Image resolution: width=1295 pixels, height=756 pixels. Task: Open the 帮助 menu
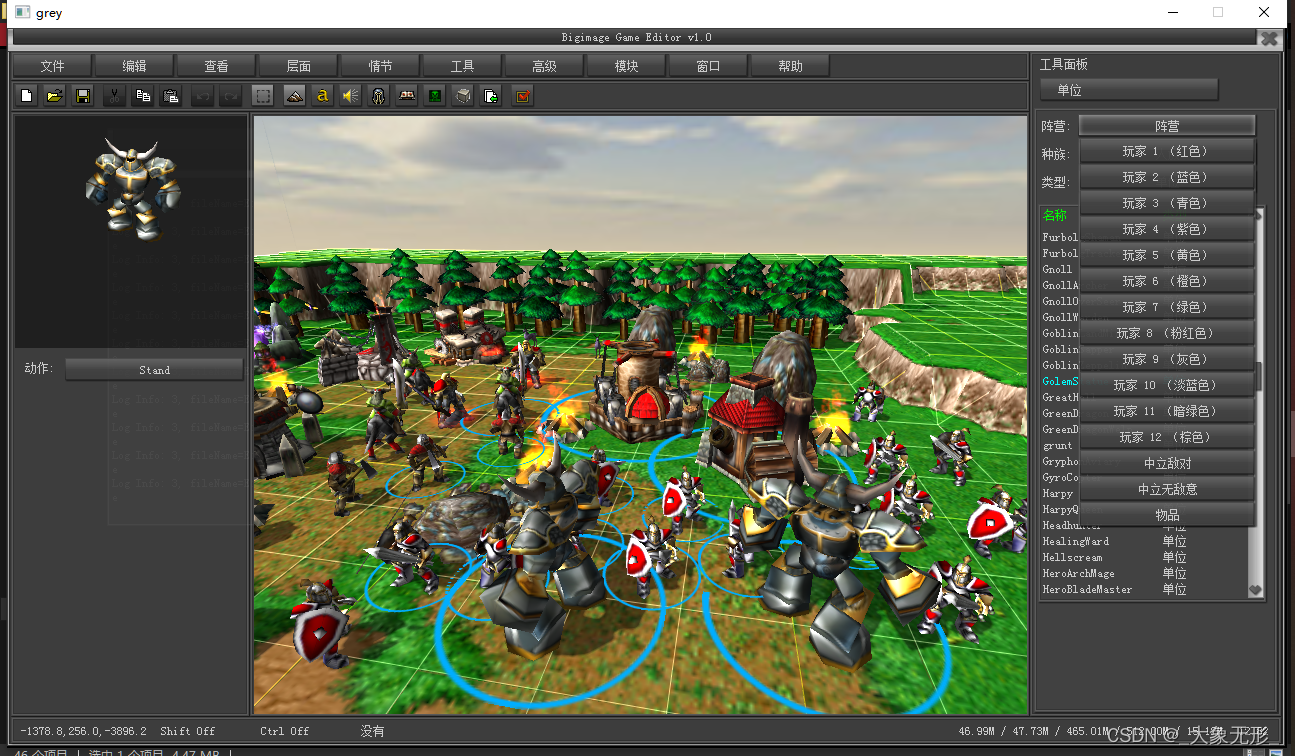tap(790, 66)
